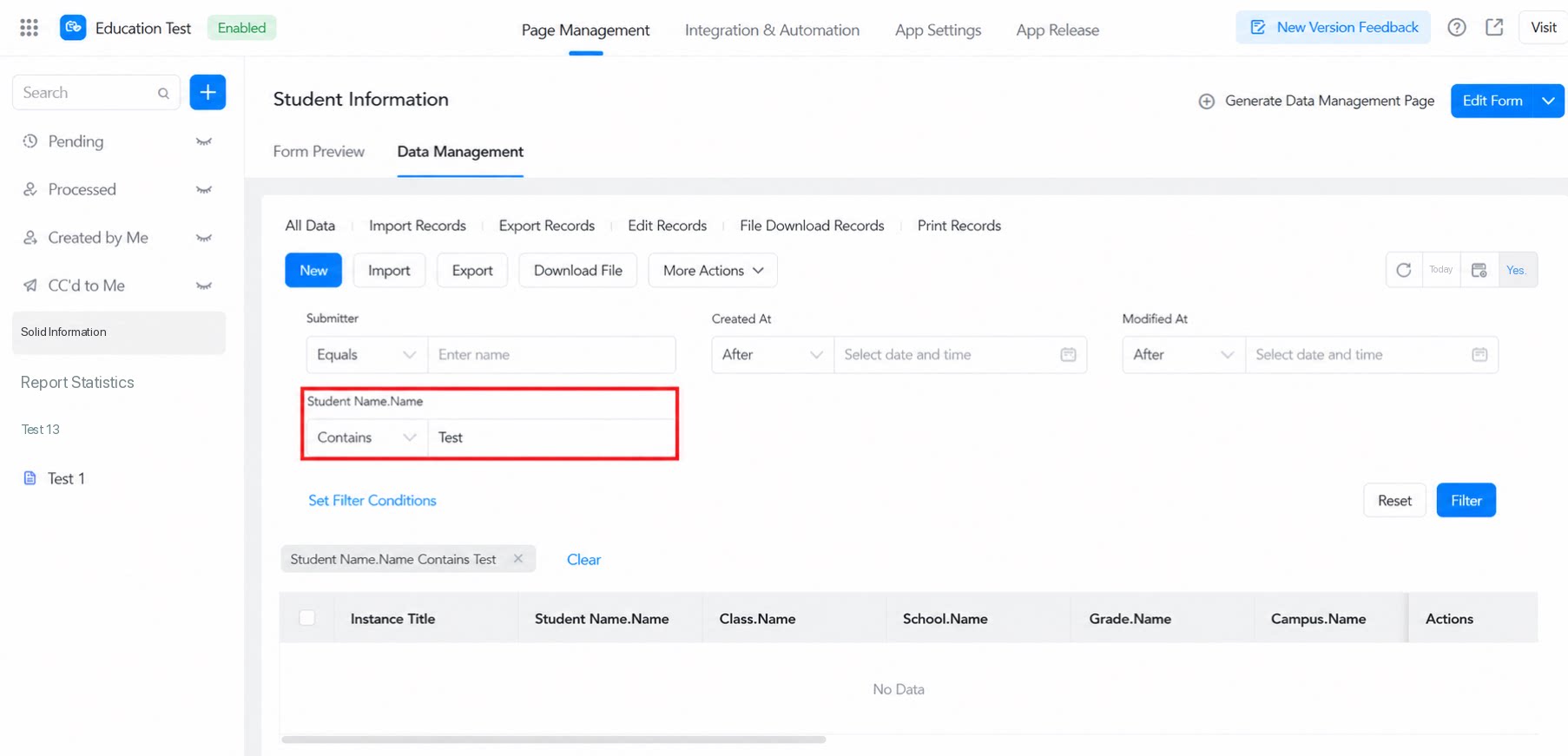Open Integration & Automation tab

[772, 30]
